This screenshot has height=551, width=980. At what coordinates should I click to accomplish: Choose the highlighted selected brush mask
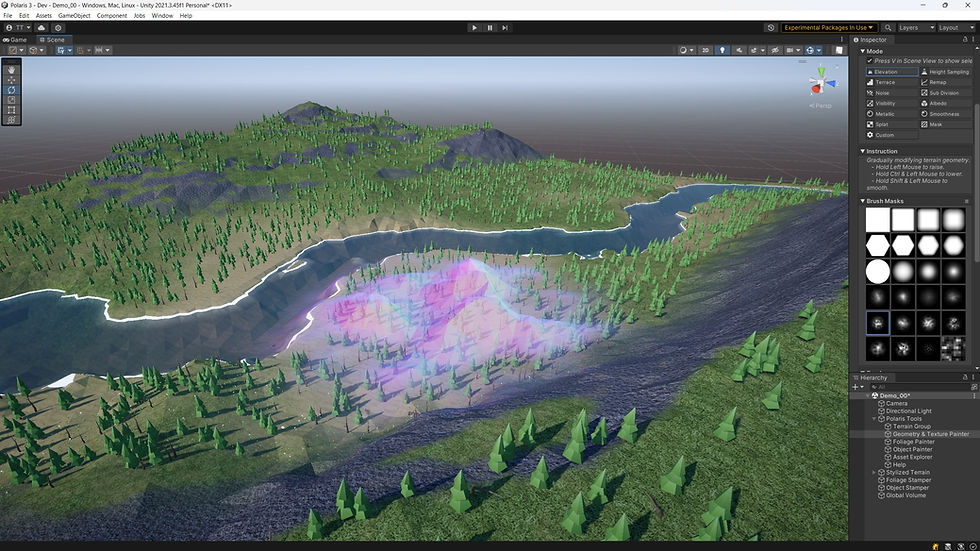(878, 323)
